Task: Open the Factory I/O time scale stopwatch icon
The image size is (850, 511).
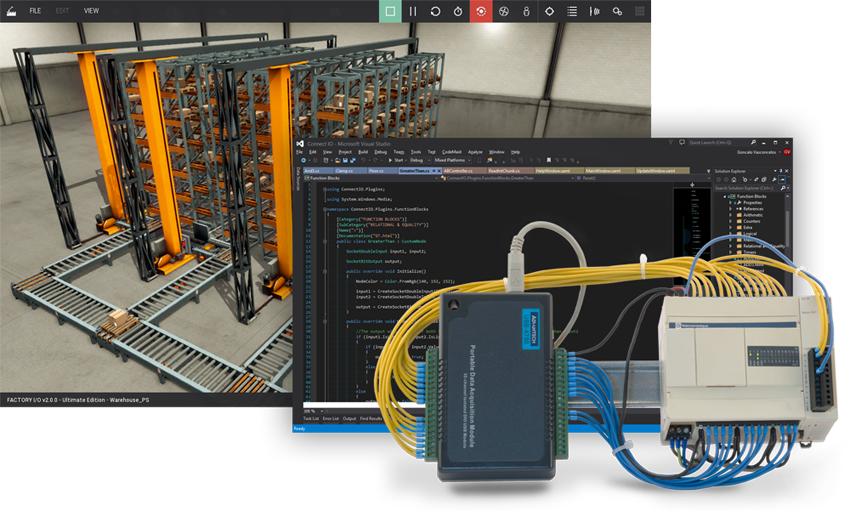Action: pos(458,11)
